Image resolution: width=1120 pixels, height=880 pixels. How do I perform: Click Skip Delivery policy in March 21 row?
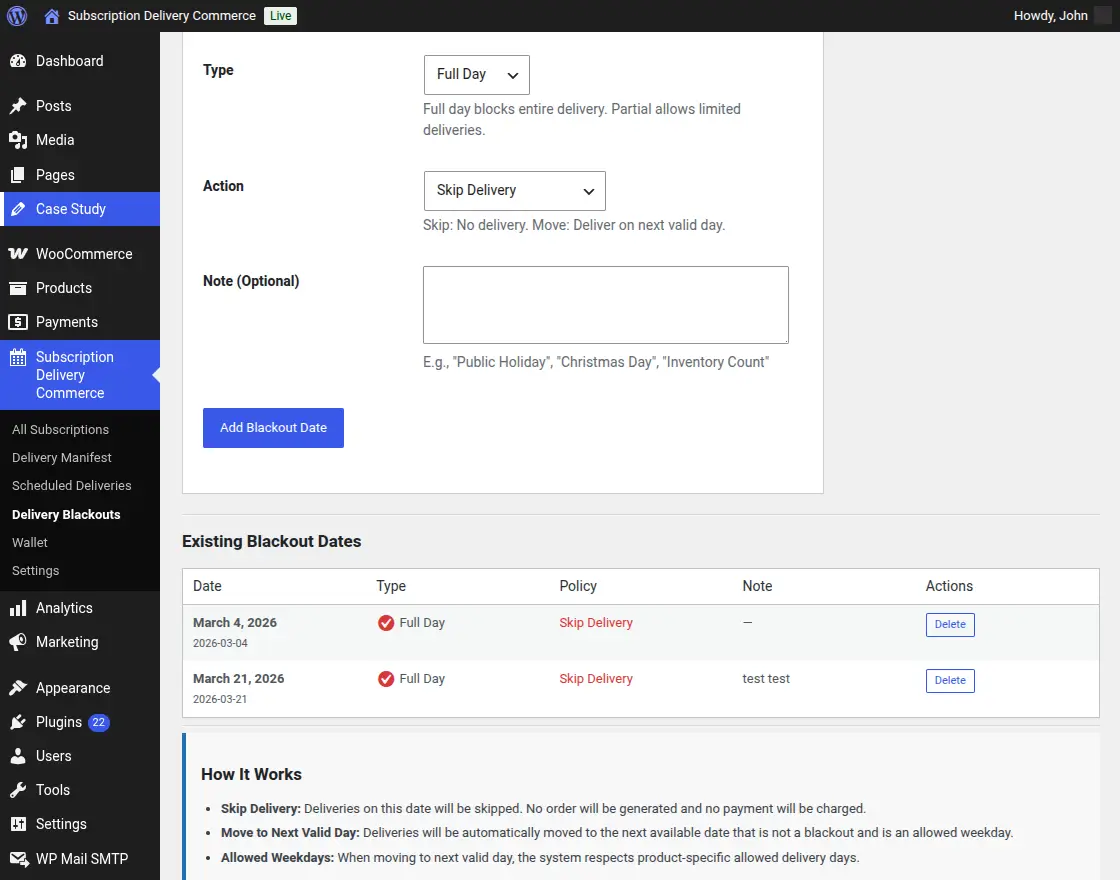coord(596,679)
